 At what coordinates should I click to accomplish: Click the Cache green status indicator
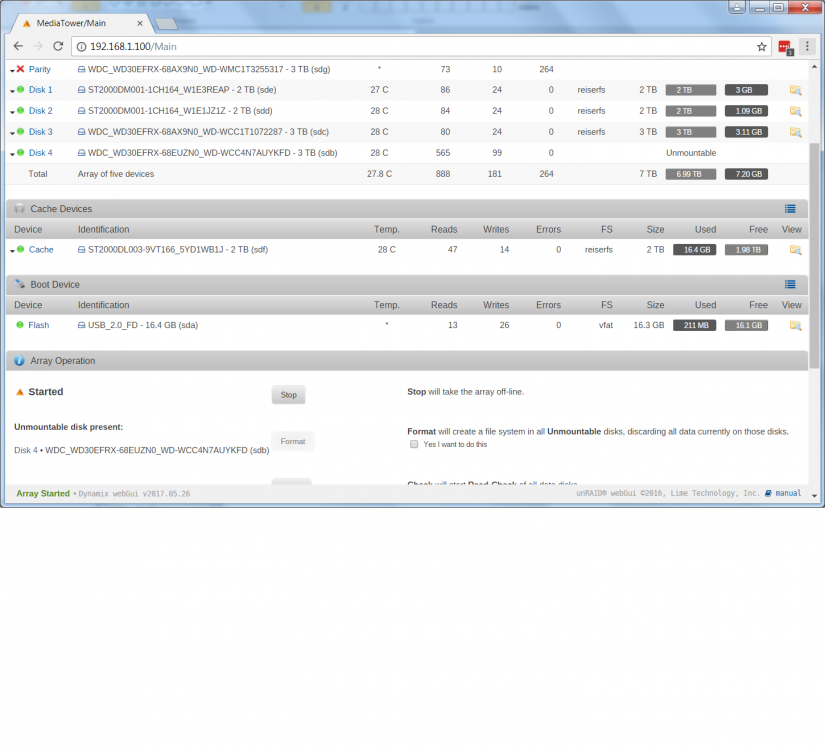click(21, 249)
